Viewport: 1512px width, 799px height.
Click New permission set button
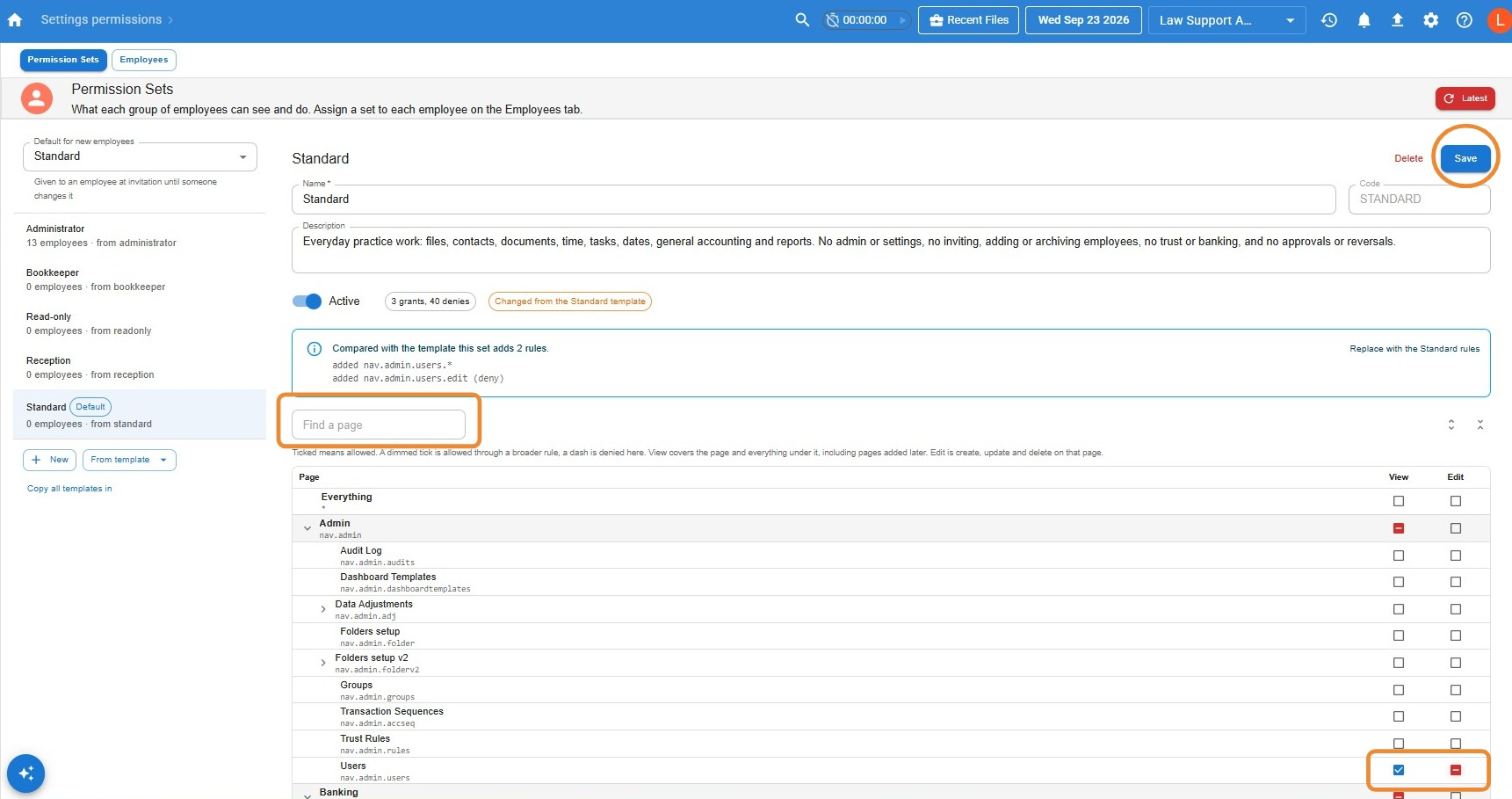[49, 460]
